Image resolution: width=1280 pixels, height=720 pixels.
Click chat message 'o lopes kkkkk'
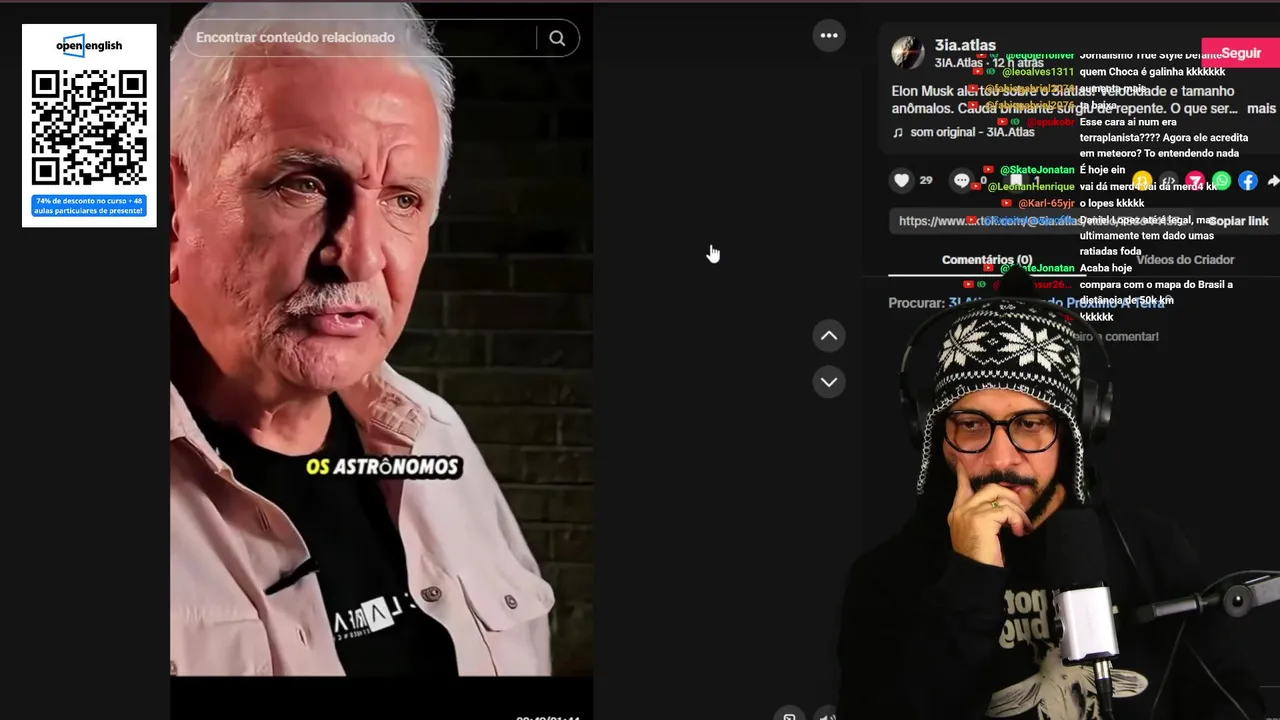pyautogui.click(x=1112, y=204)
